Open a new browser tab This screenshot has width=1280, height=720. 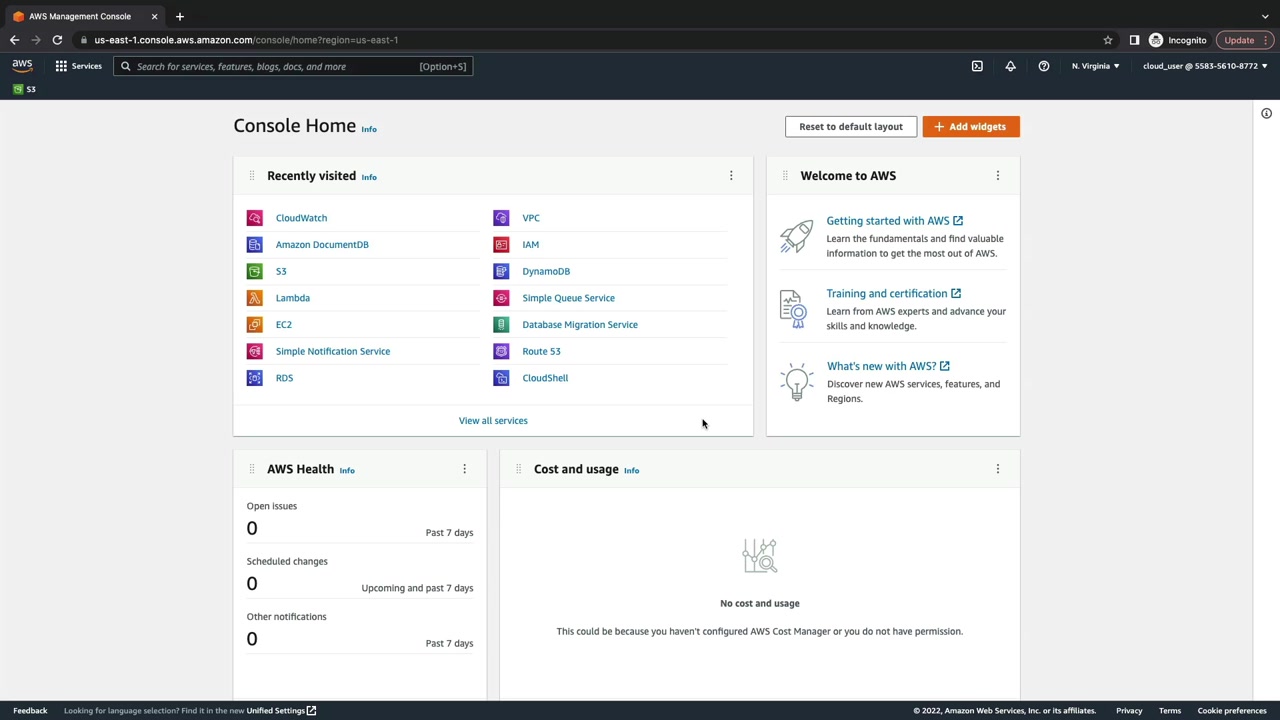pos(180,16)
